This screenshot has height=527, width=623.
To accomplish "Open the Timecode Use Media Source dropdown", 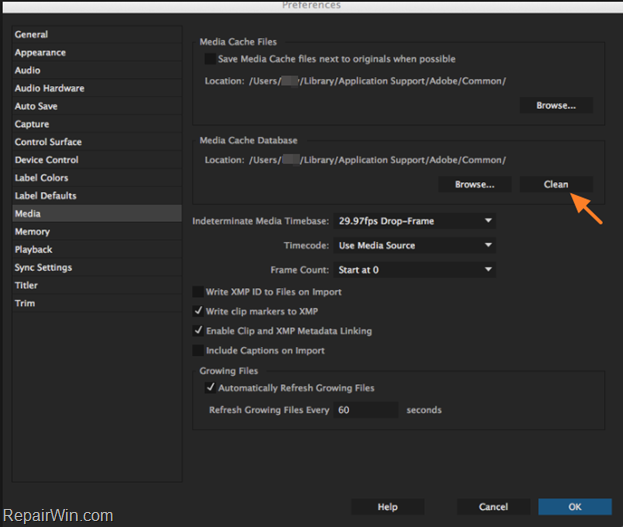I will point(414,245).
